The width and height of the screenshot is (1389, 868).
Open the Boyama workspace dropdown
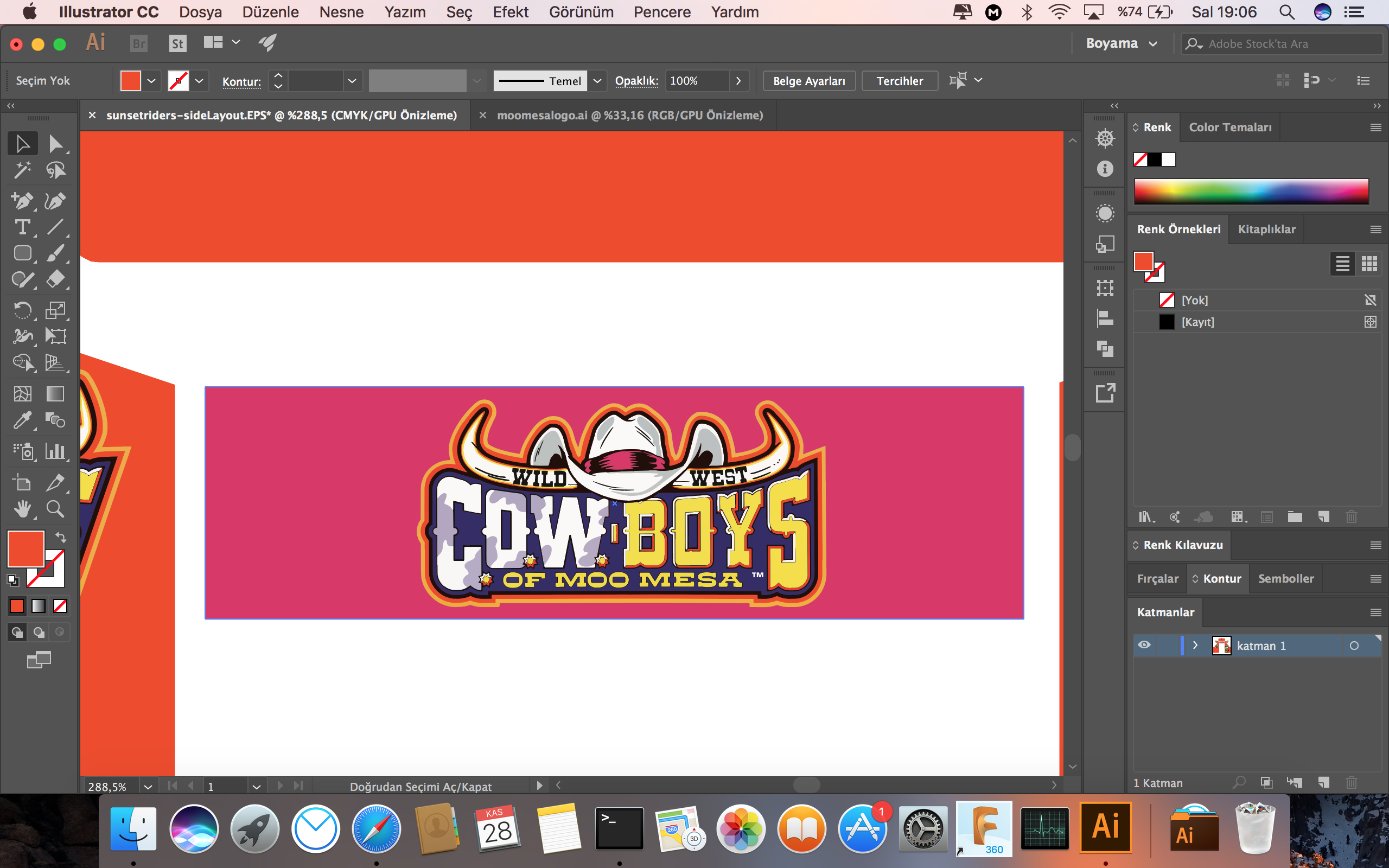pos(1121,43)
